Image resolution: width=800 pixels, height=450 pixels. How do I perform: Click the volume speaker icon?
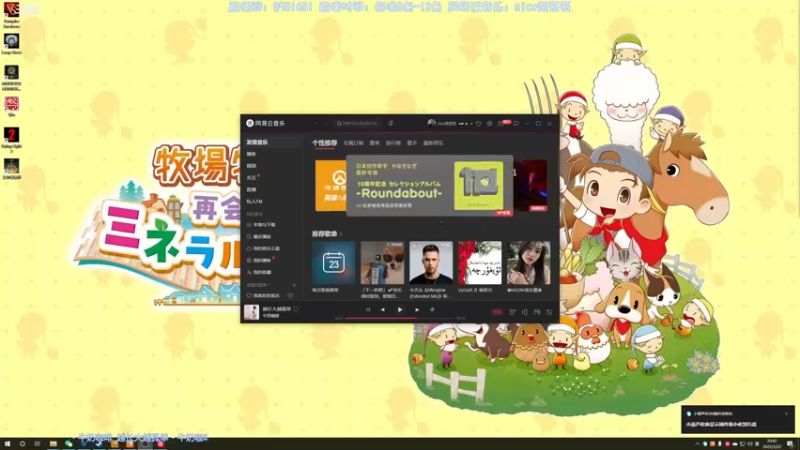tap(524, 312)
